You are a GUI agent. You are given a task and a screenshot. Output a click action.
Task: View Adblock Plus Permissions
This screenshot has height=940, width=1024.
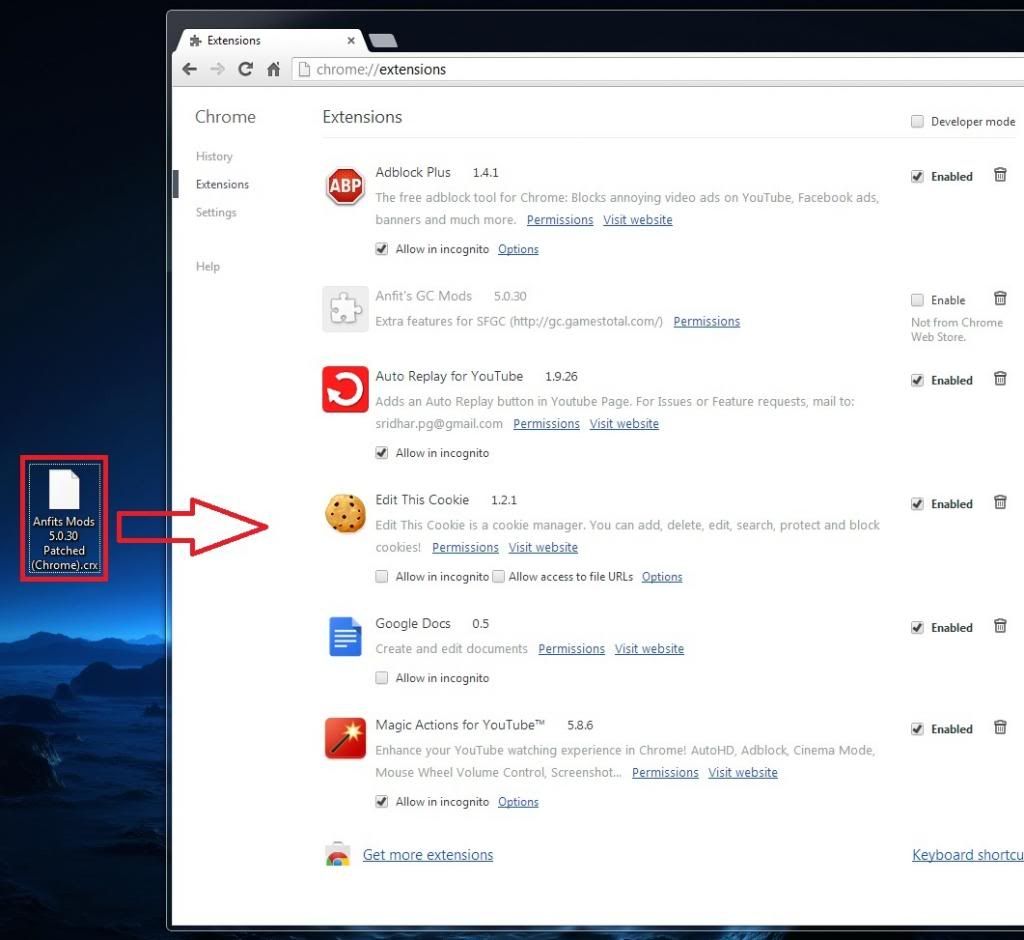point(560,220)
